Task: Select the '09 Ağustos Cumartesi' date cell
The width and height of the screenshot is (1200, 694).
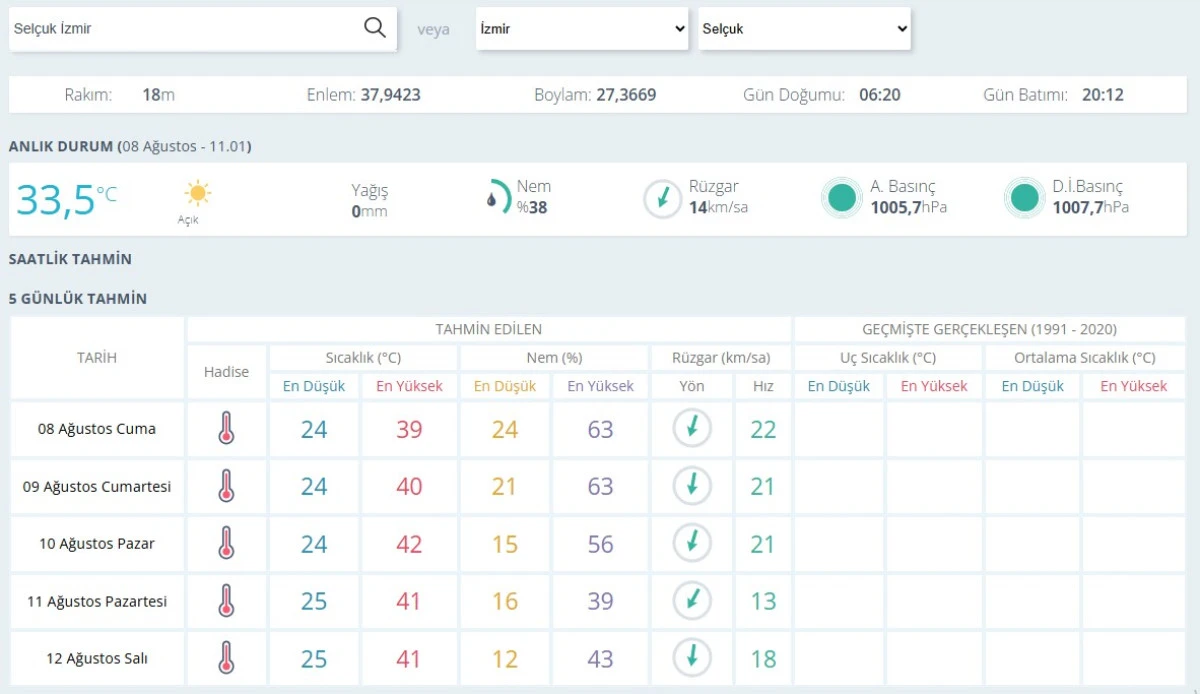Action: point(97,487)
